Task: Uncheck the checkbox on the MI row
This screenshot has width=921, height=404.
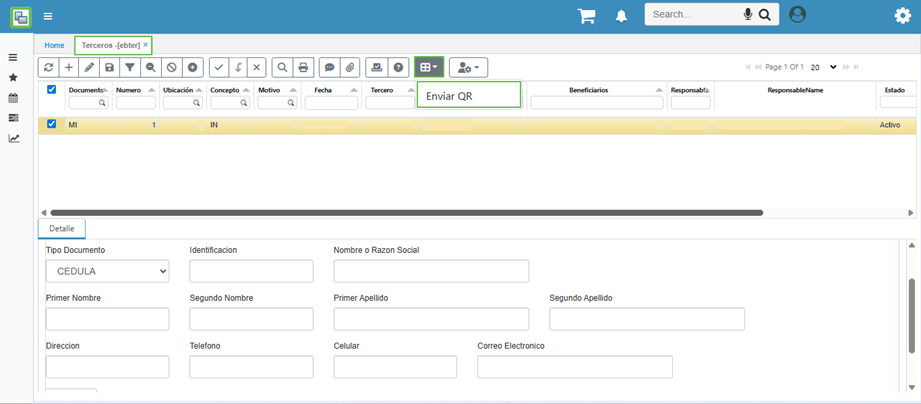Action: click(x=52, y=125)
